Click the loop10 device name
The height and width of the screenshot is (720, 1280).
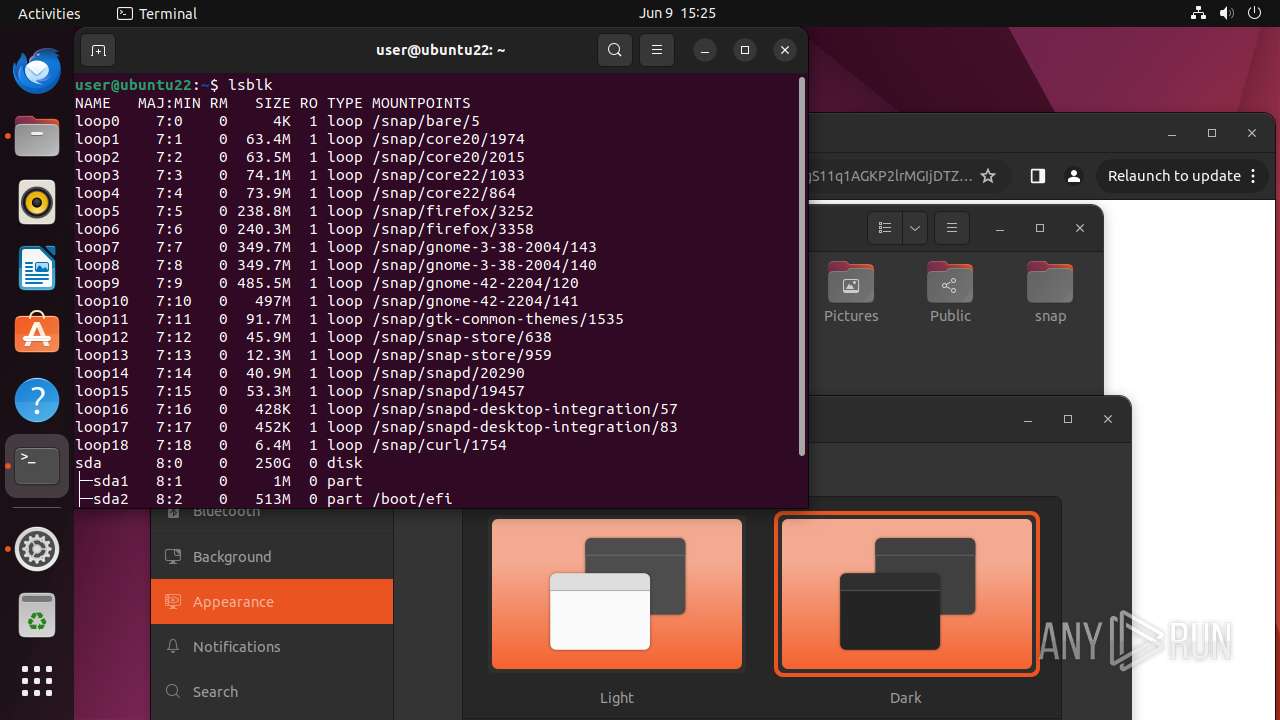tap(102, 301)
